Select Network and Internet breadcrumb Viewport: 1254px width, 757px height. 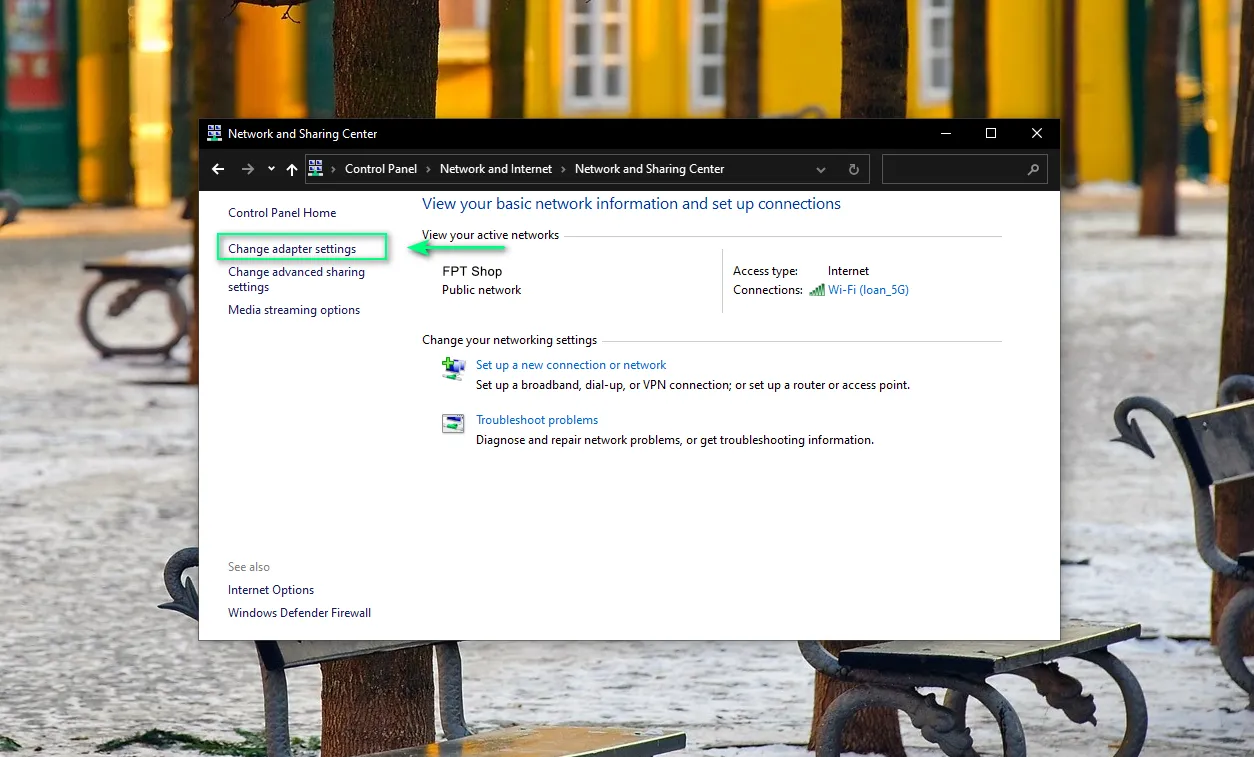[x=495, y=169]
